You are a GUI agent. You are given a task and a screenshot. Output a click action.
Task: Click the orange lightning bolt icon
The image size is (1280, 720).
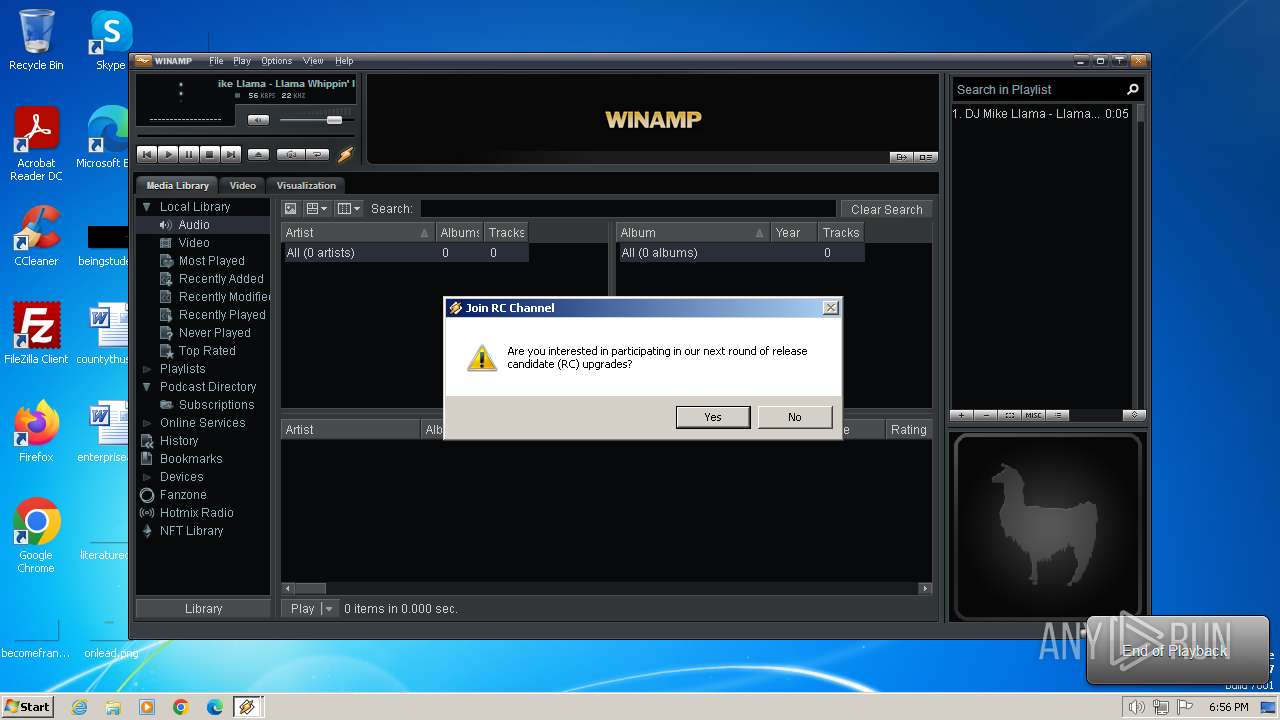[346, 154]
